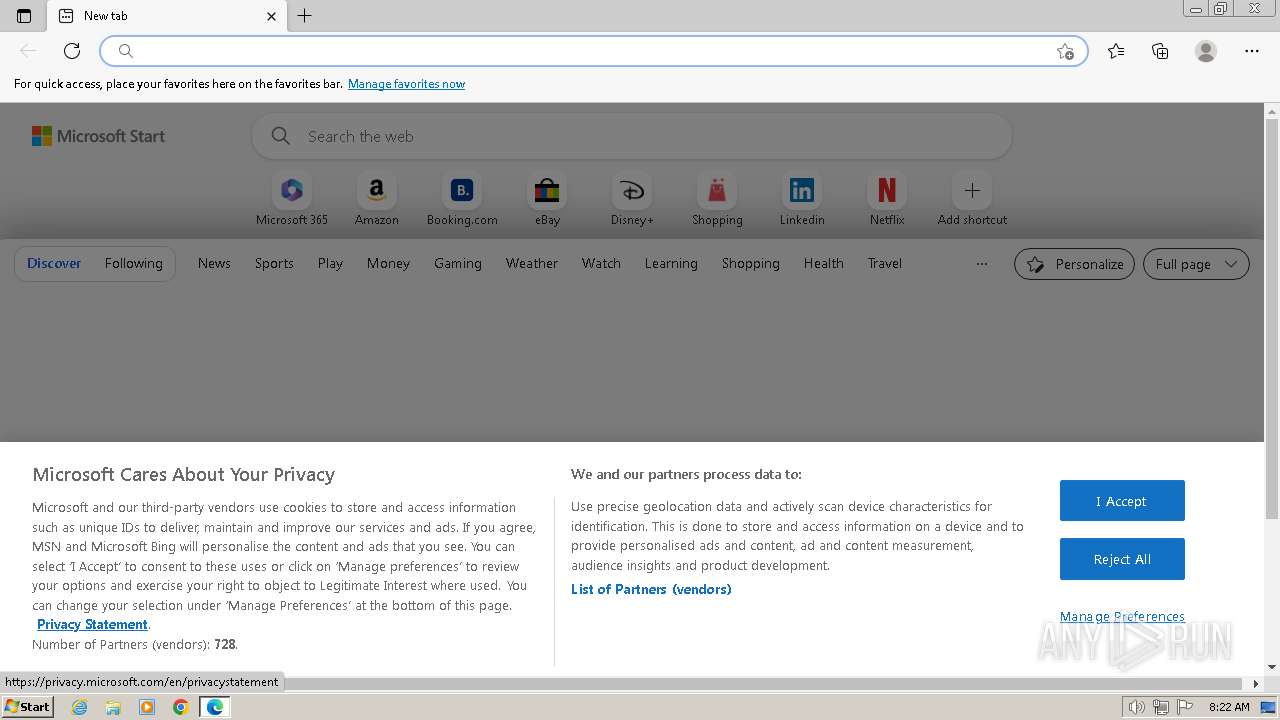Open the Disney+ shortcut
This screenshot has height=720, width=1280.
632,200
